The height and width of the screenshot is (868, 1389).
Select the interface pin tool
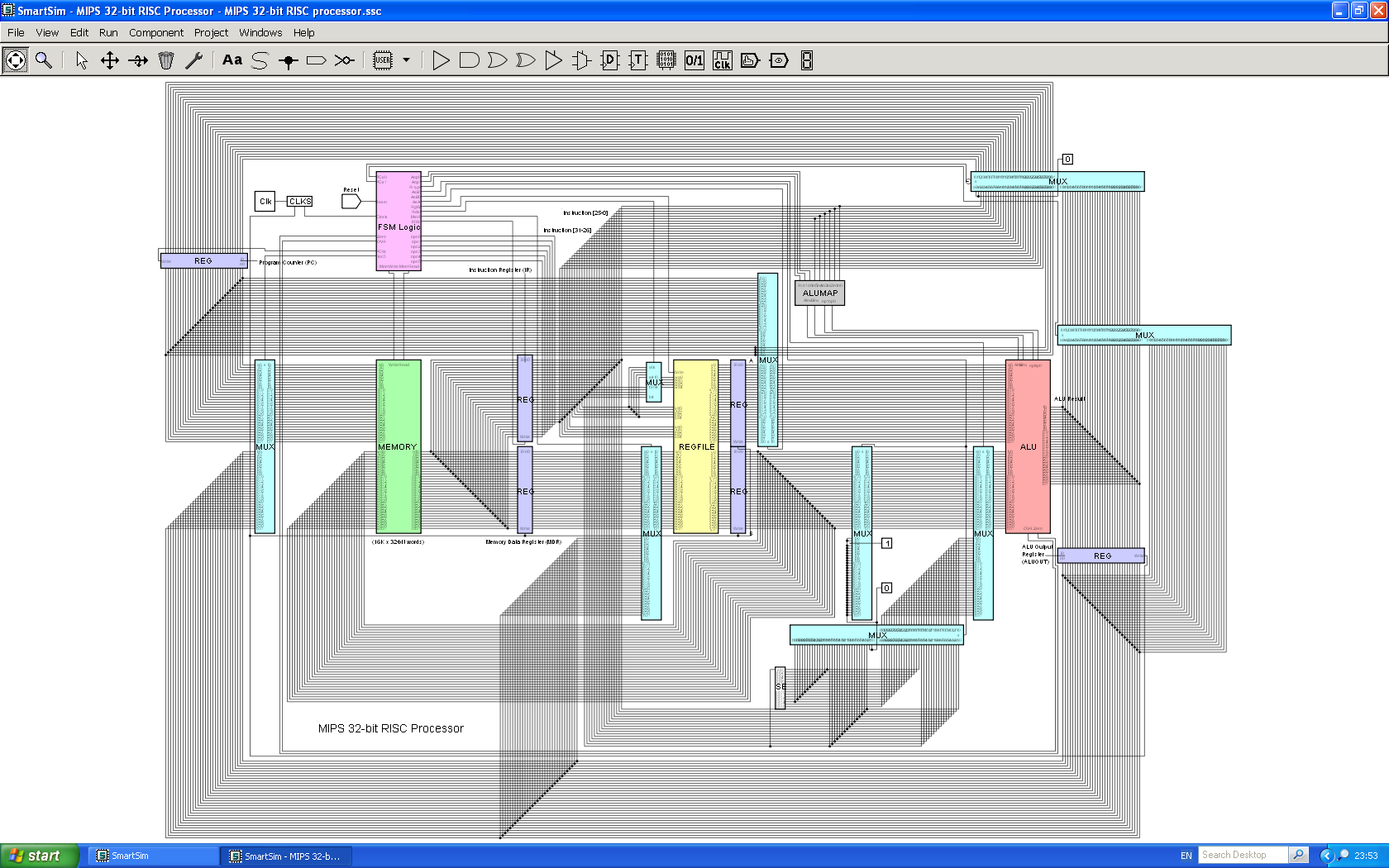coord(317,60)
